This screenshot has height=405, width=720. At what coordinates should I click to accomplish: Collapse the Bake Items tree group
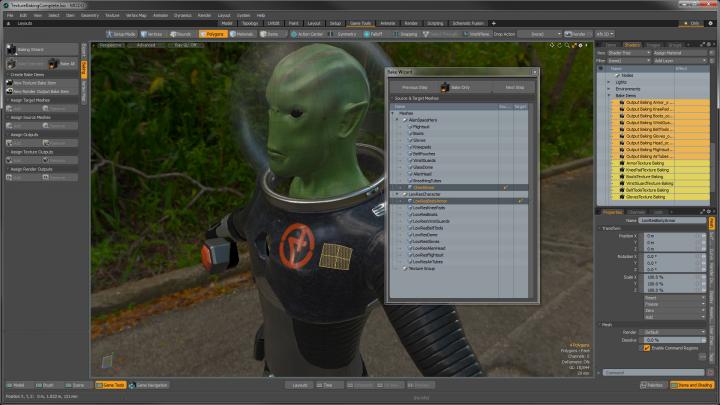(608, 95)
